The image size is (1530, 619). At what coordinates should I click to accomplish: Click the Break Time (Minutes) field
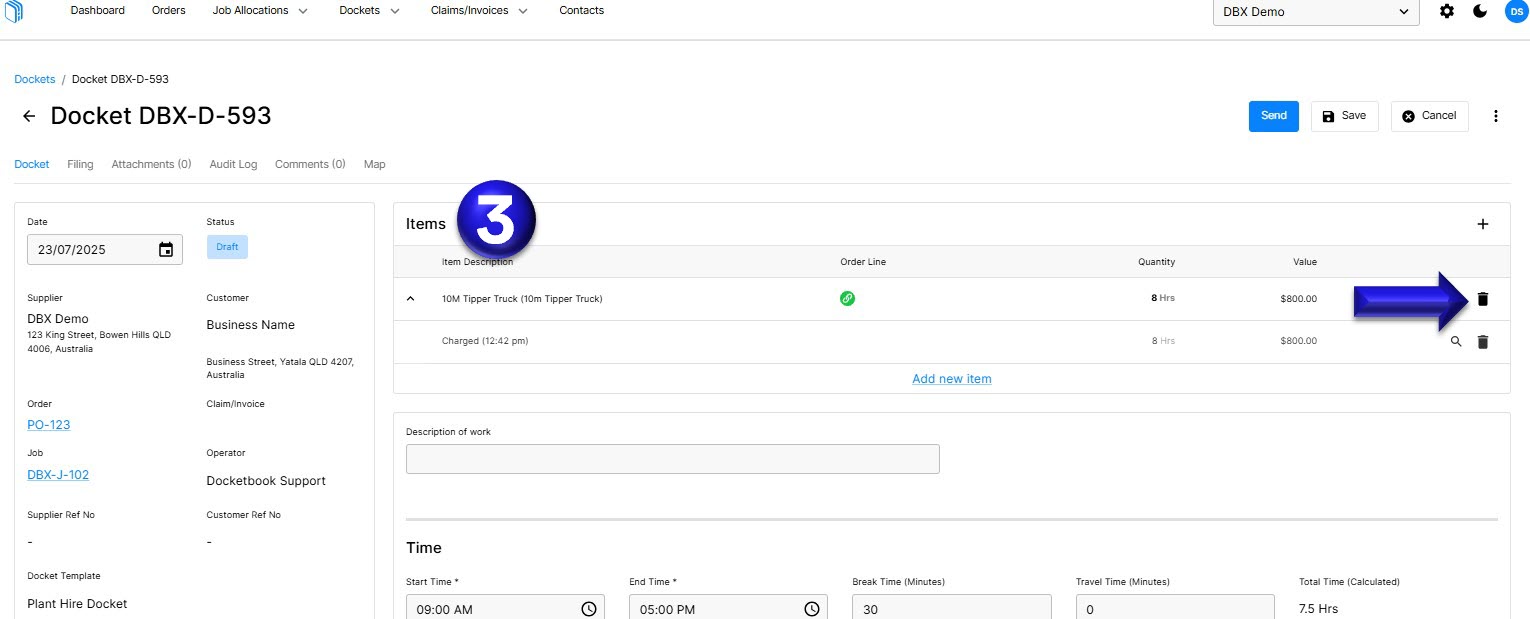click(x=952, y=607)
